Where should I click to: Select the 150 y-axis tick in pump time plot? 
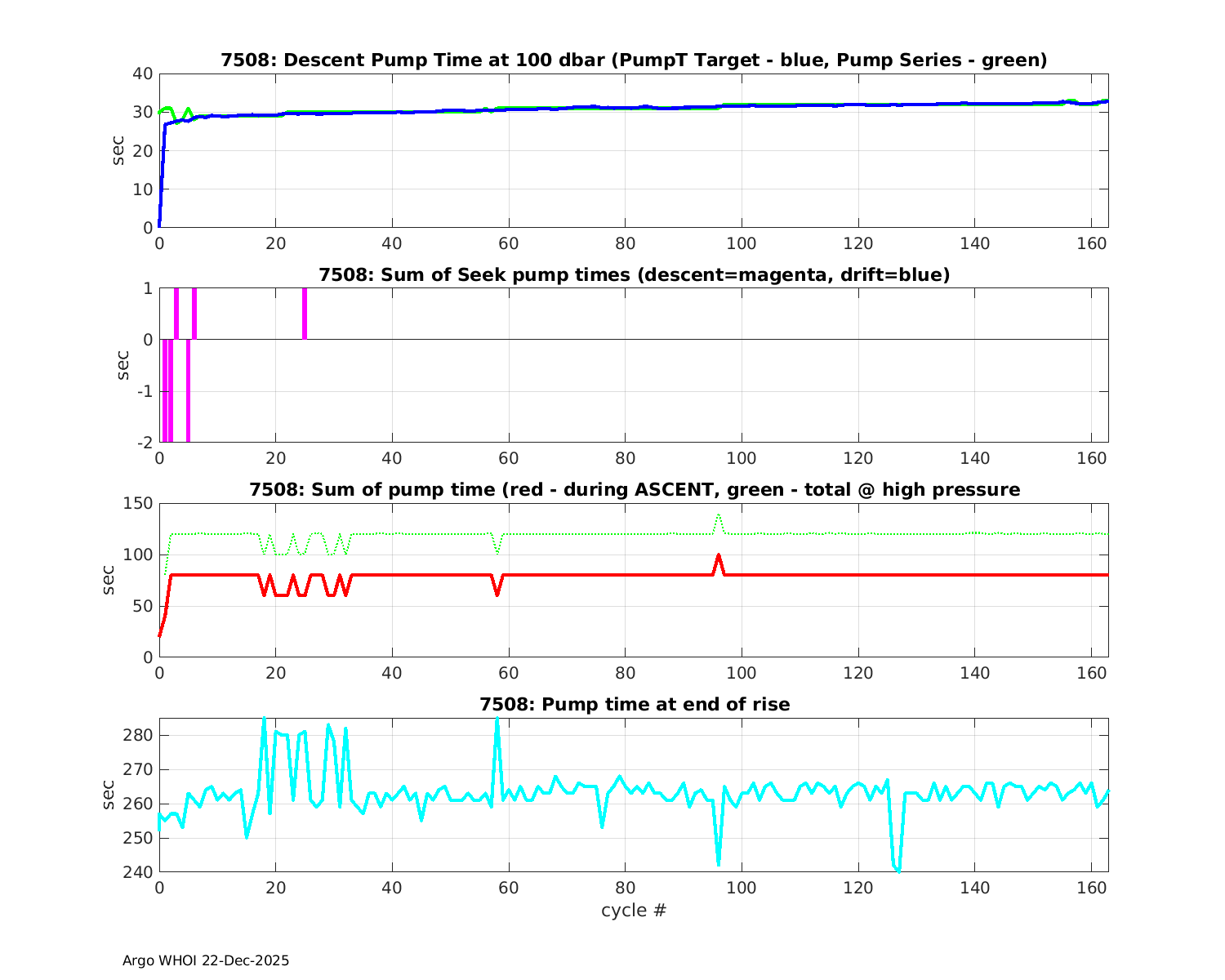[138, 503]
